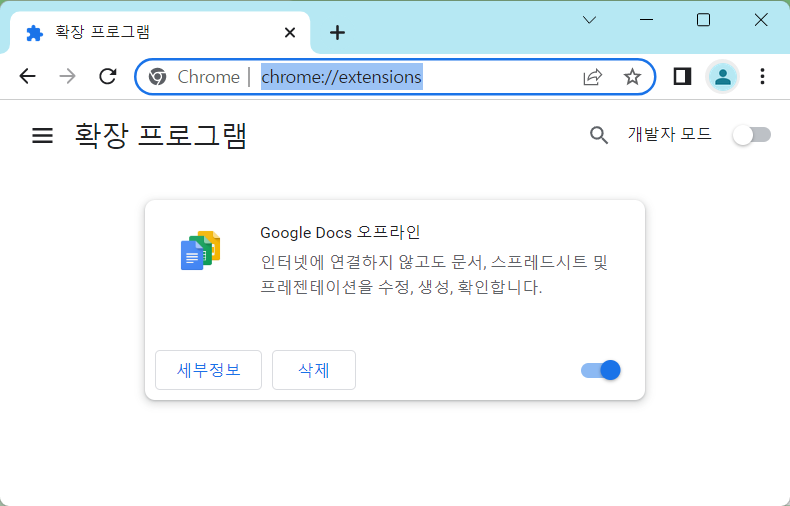Image resolution: width=790 pixels, height=506 pixels.
Task: Go back using the browser back arrow
Action: click(x=27, y=77)
